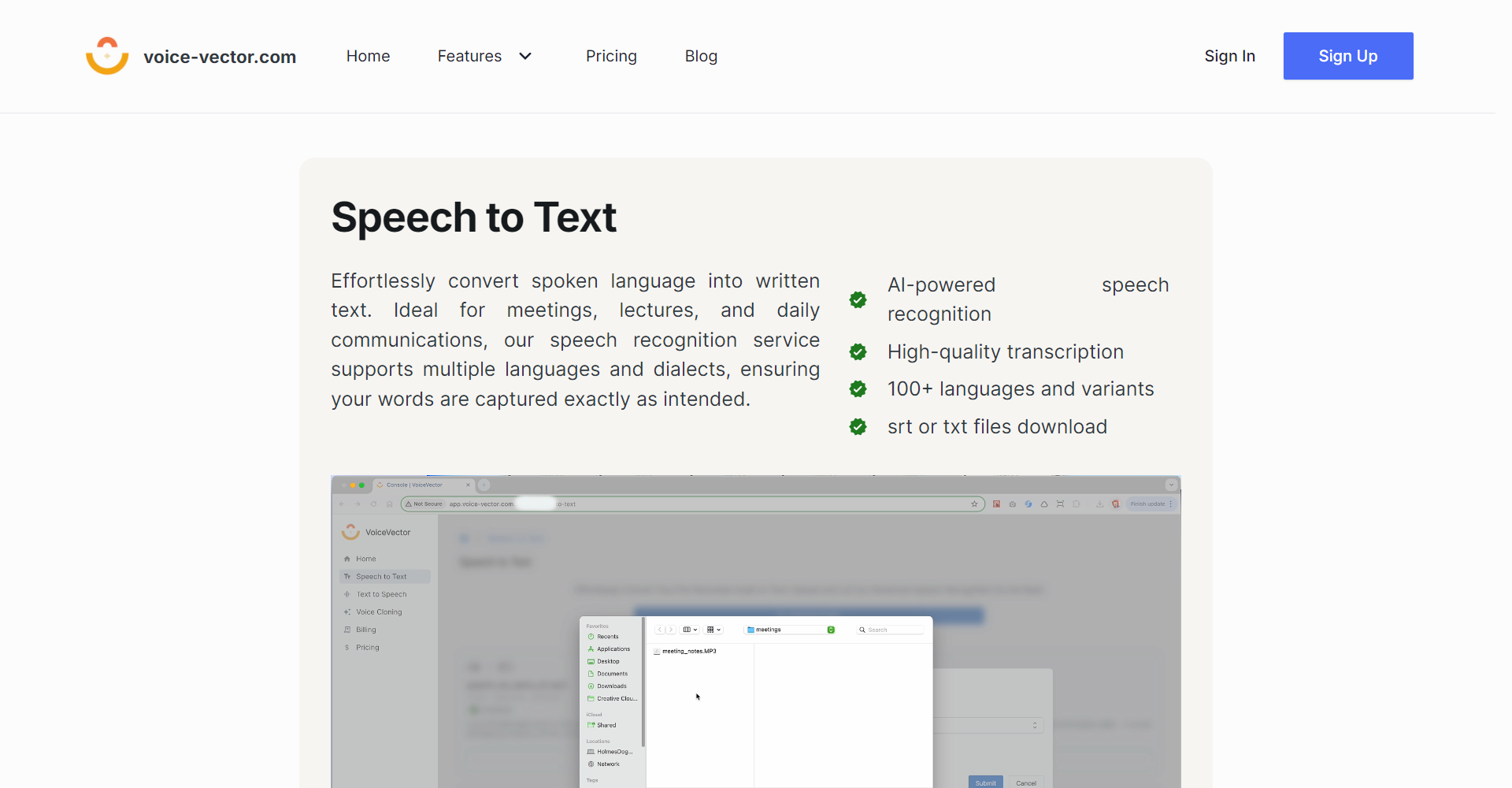1512x788 pixels.
Task: Click the 'srt or txt files download' text
Action: (x=997, y=426)
